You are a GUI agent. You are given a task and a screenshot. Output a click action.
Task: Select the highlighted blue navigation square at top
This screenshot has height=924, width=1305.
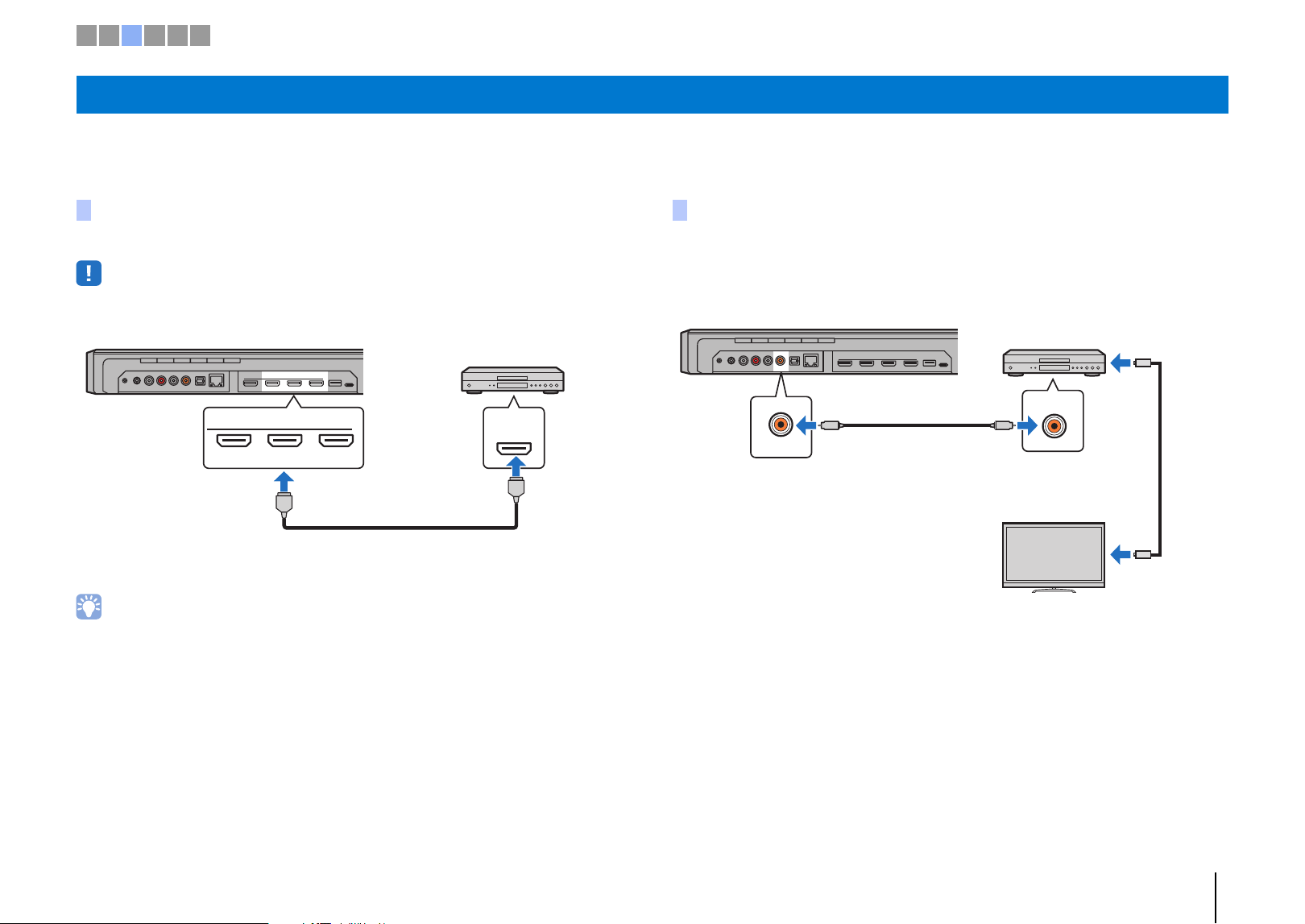point(132,35)
